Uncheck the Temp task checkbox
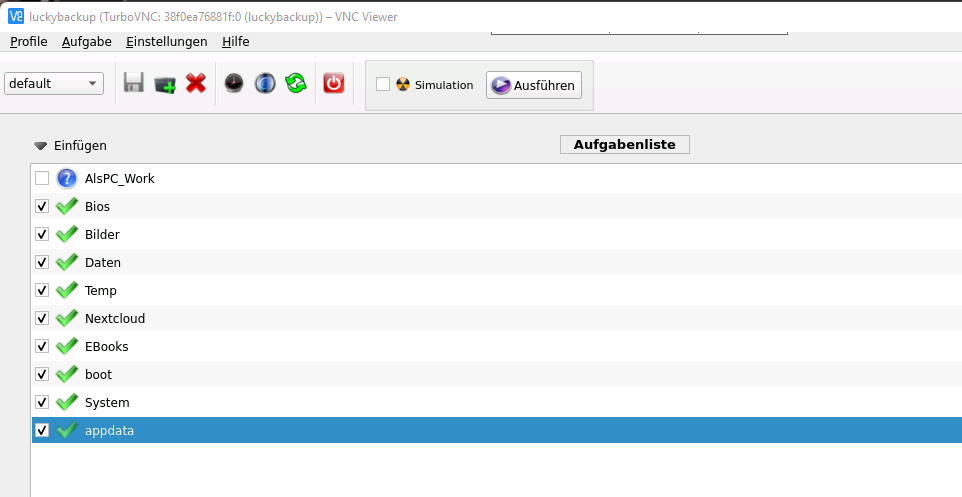Screen dimensions: 962x497 42,290
